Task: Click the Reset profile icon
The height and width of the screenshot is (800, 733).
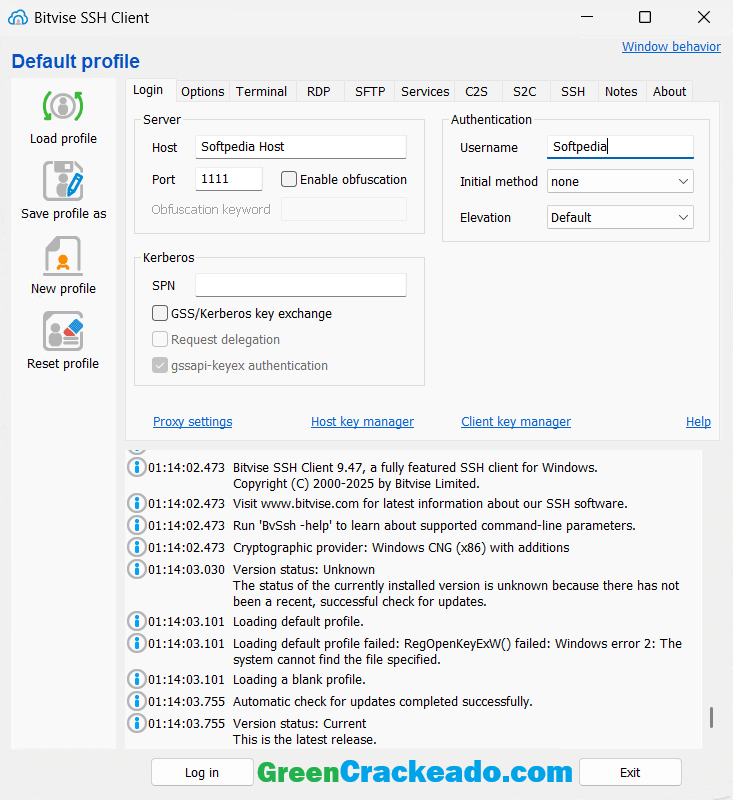Action: [63, 331]
